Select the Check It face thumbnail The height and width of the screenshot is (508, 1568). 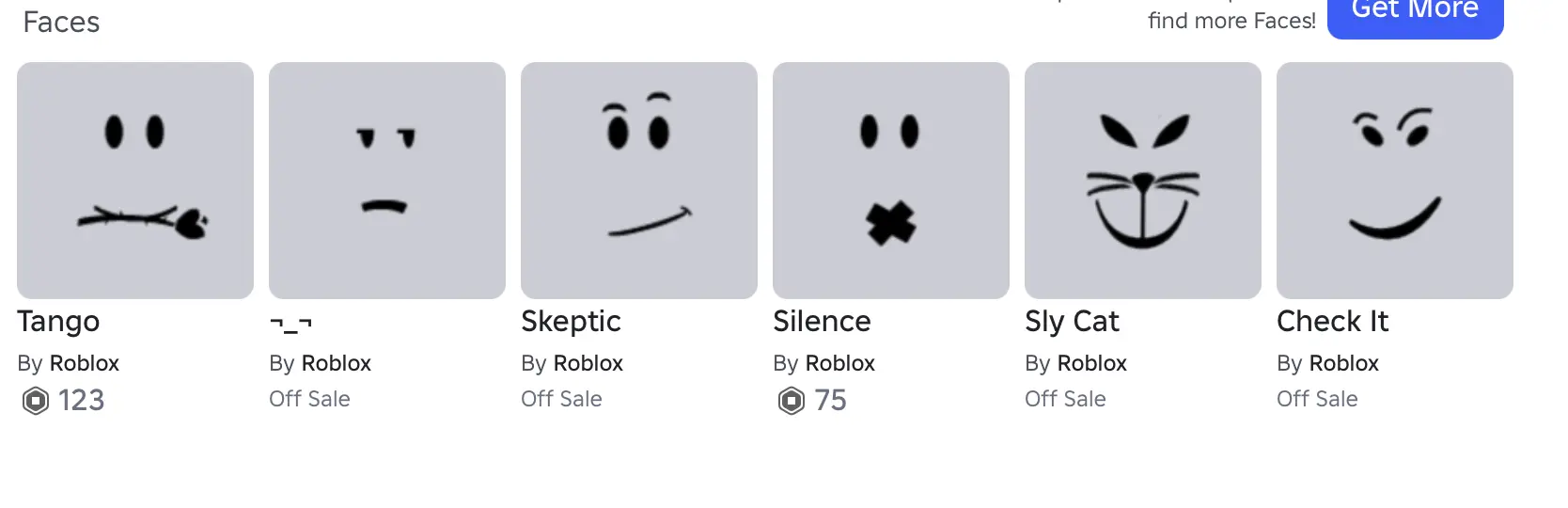point(1395,181)
